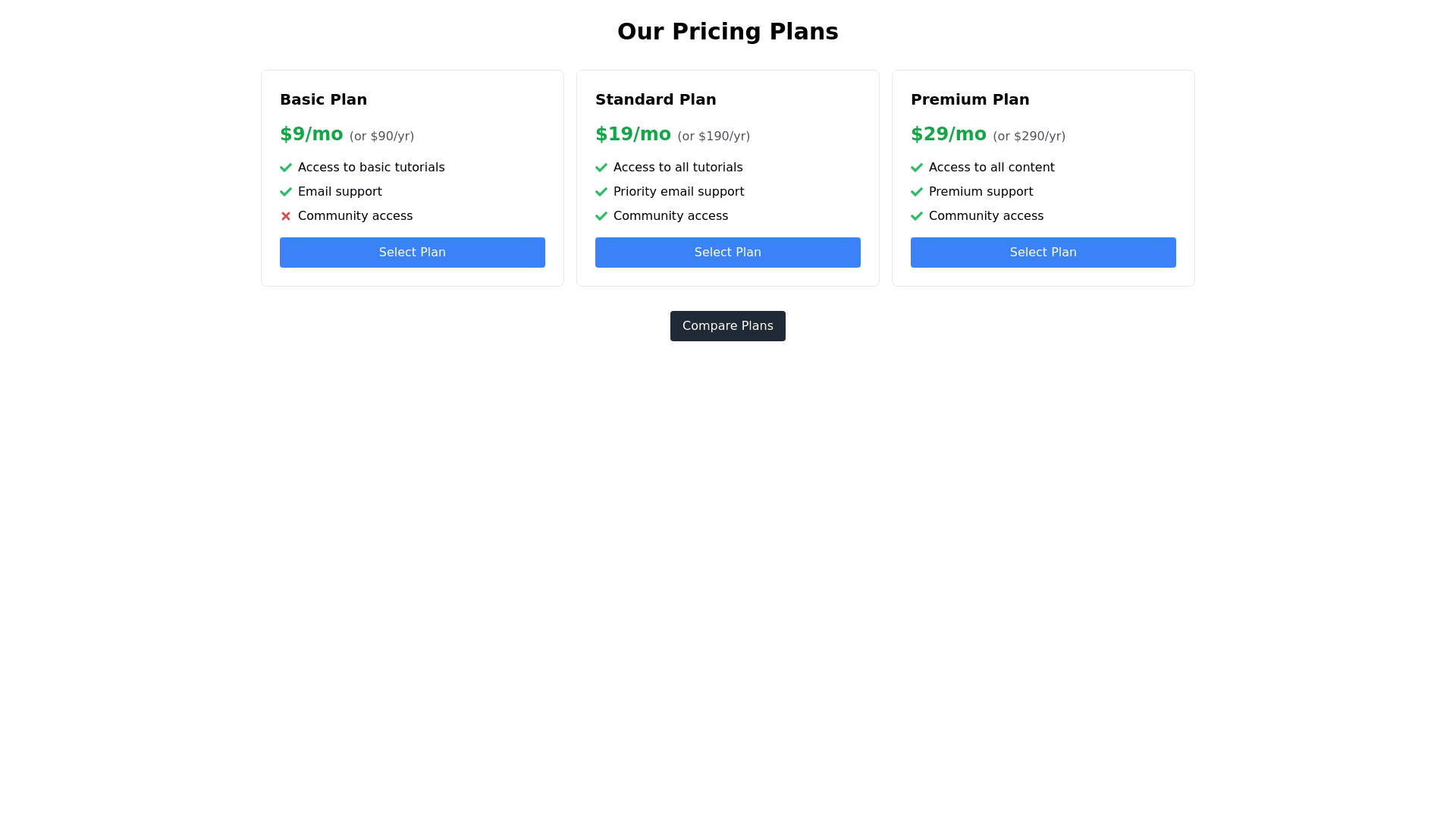This screenshot has width=1456, height=819.
Task: Click the (or $290/yr) yearly price note
Action: (x=1029, y=136)
